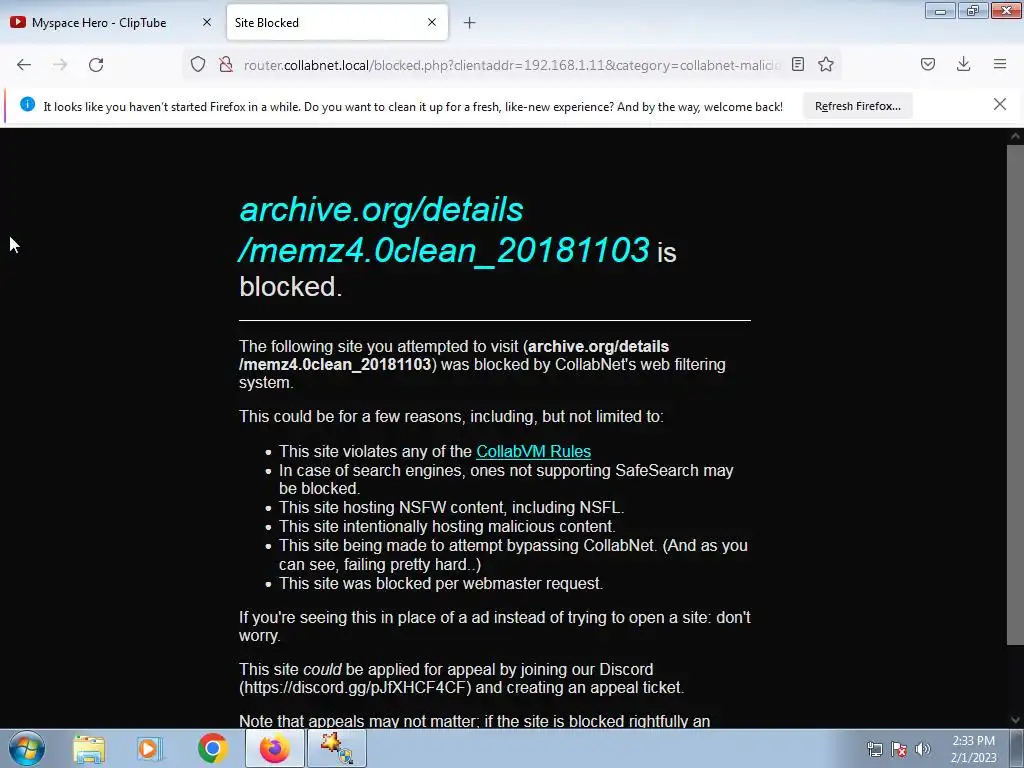Click the Discord invite URL text

coord(355,688)
